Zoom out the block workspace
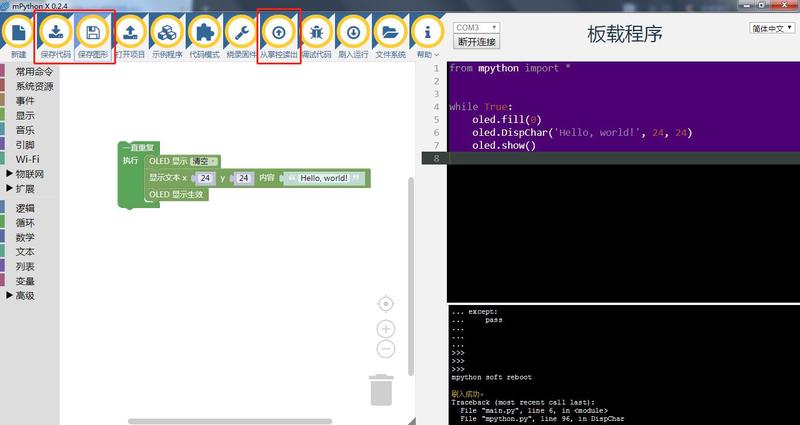This screenshot has width=800, height=425. 386,349
